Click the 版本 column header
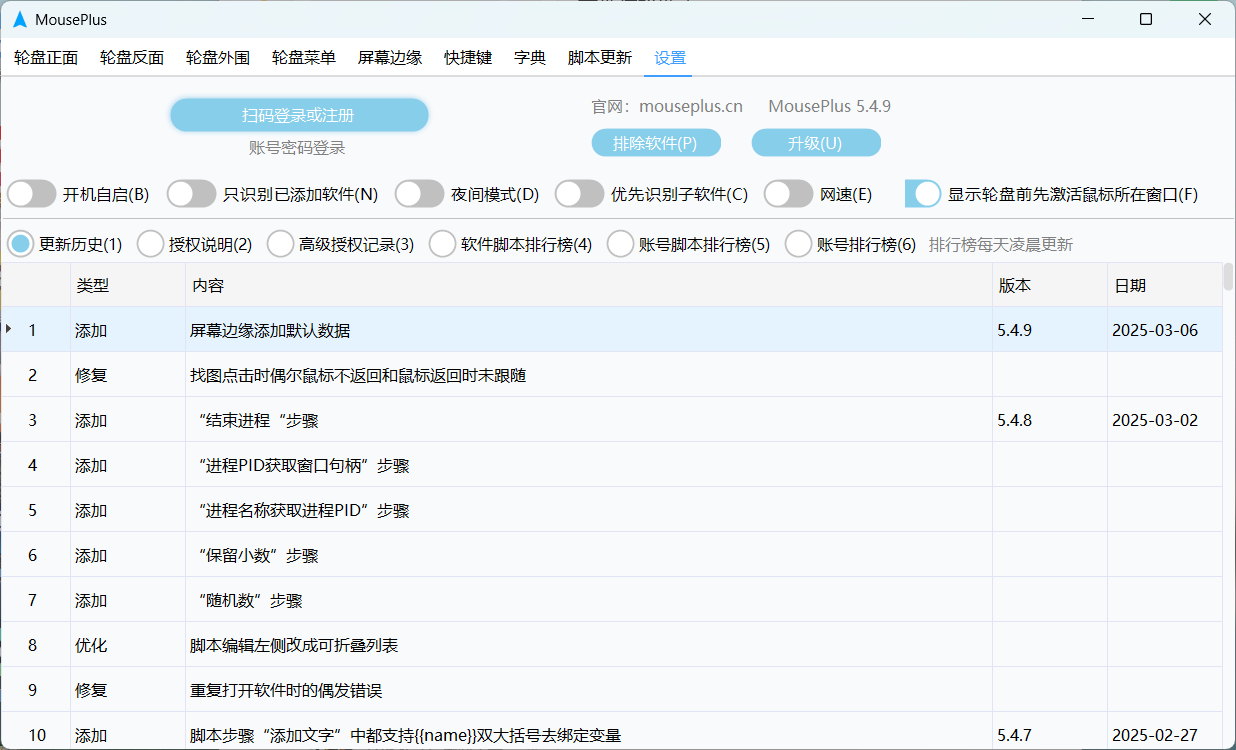The image size is (1236, 750). 1015,286
